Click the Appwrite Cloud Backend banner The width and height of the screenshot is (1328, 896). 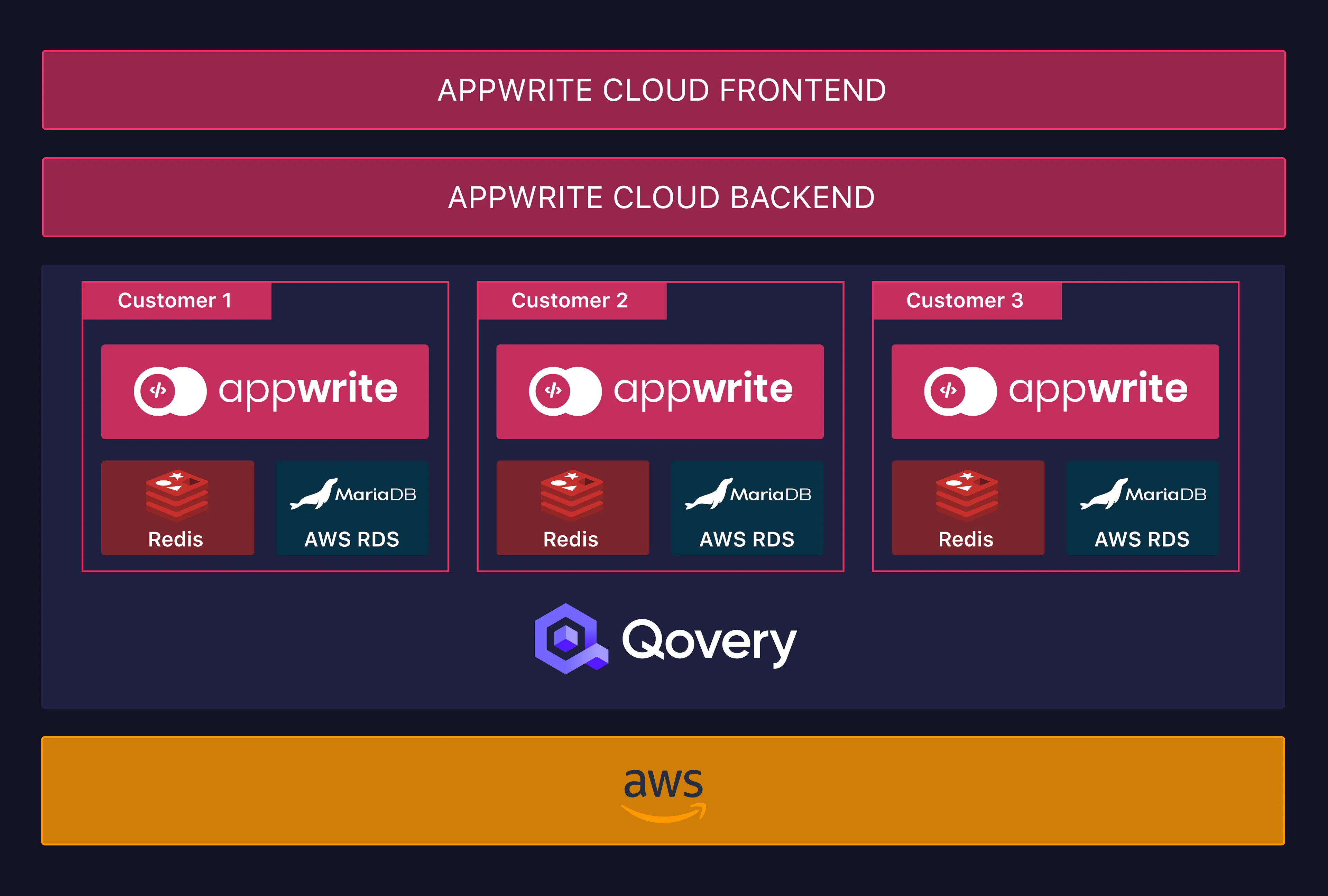[x=663, y=197]
